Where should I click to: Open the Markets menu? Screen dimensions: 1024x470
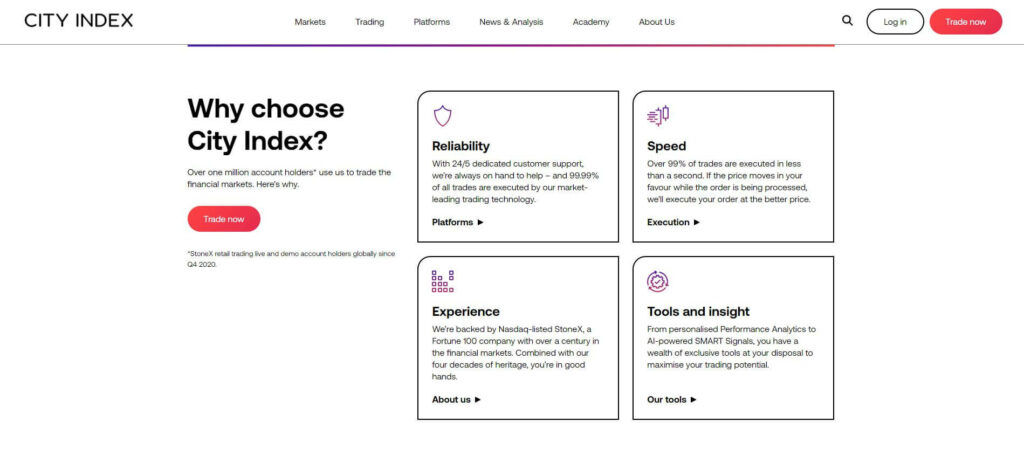[310, 22]
